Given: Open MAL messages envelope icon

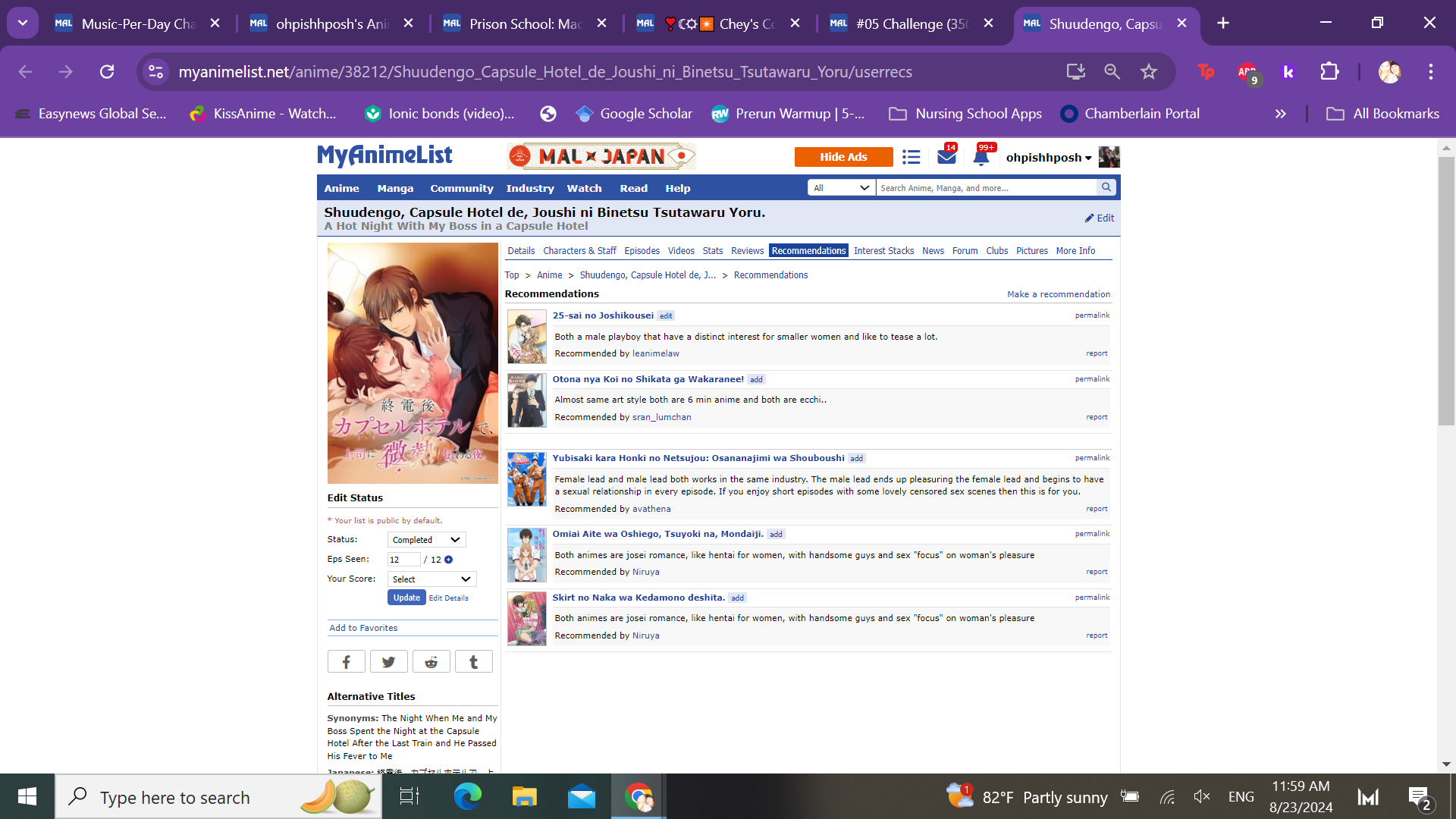Looking at the screenshot, I should (x=946, y=157).
